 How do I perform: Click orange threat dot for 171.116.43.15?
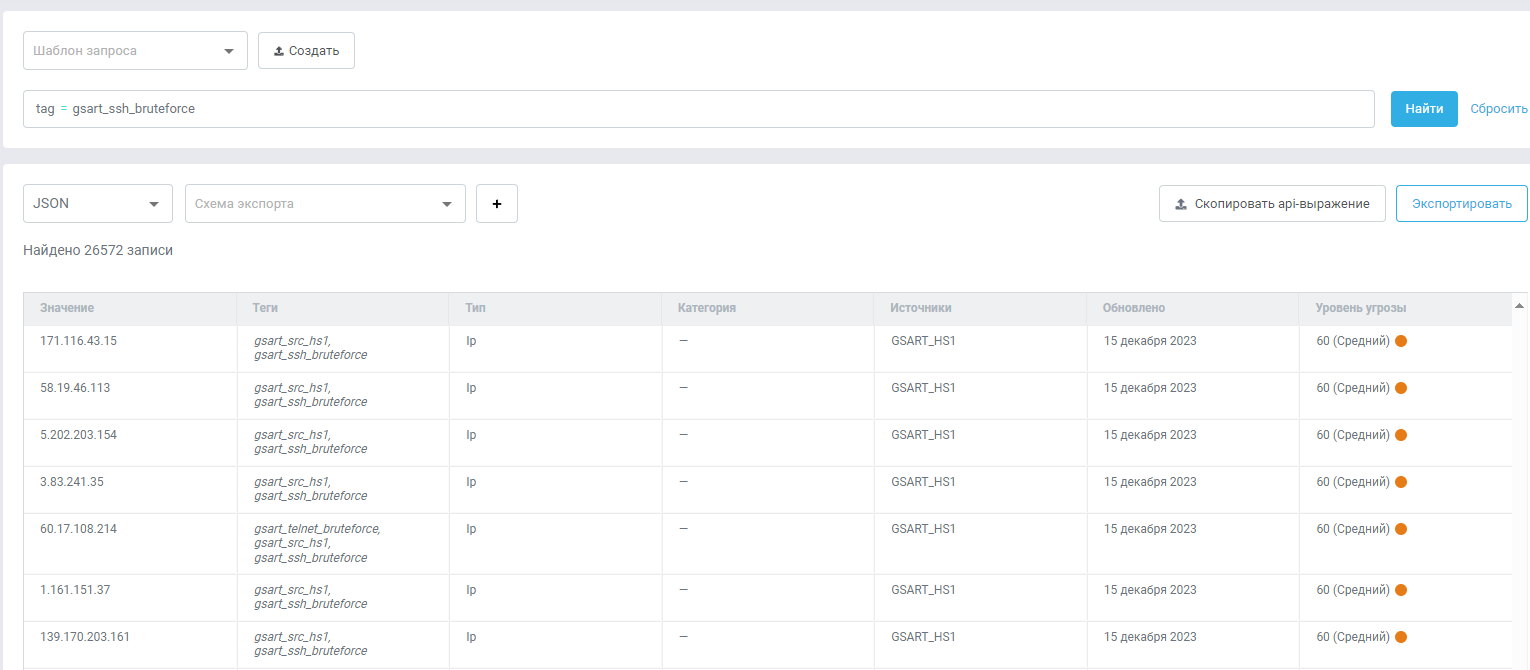coord(1401,341)
